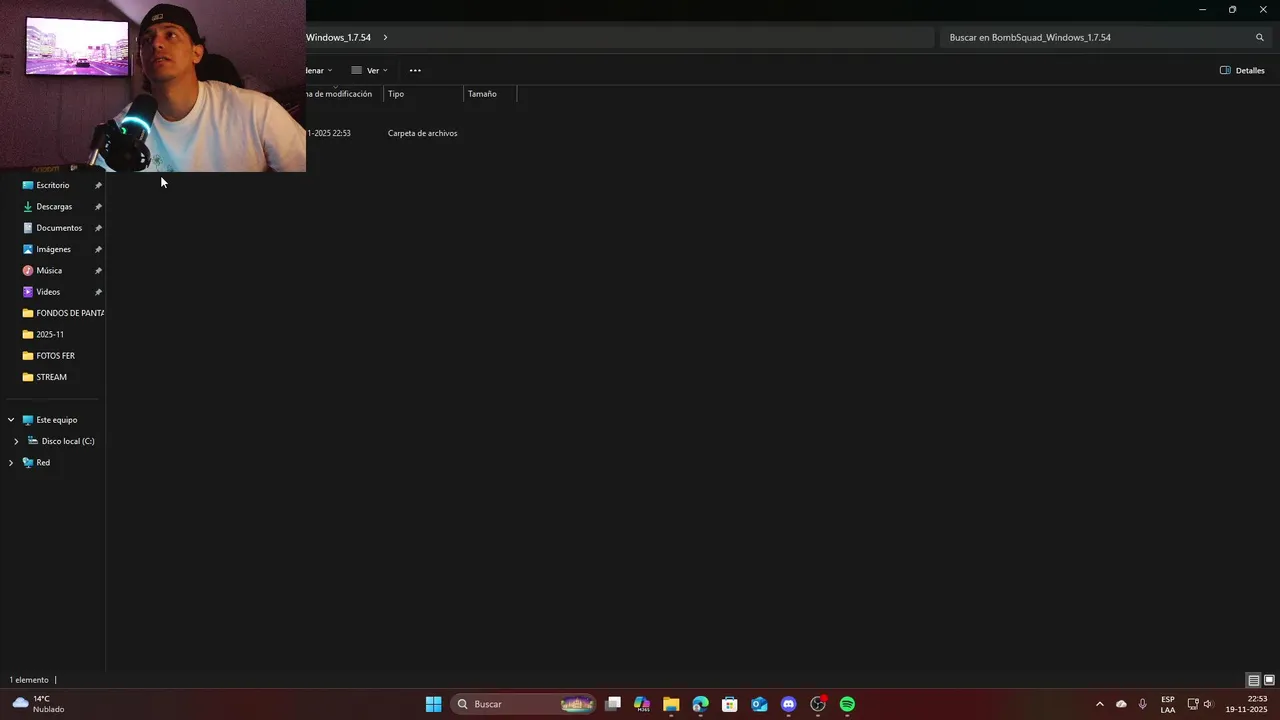The image size is (1280, 720).
Task: Click the pin icon beside Videos
Action: coord(98,292)
